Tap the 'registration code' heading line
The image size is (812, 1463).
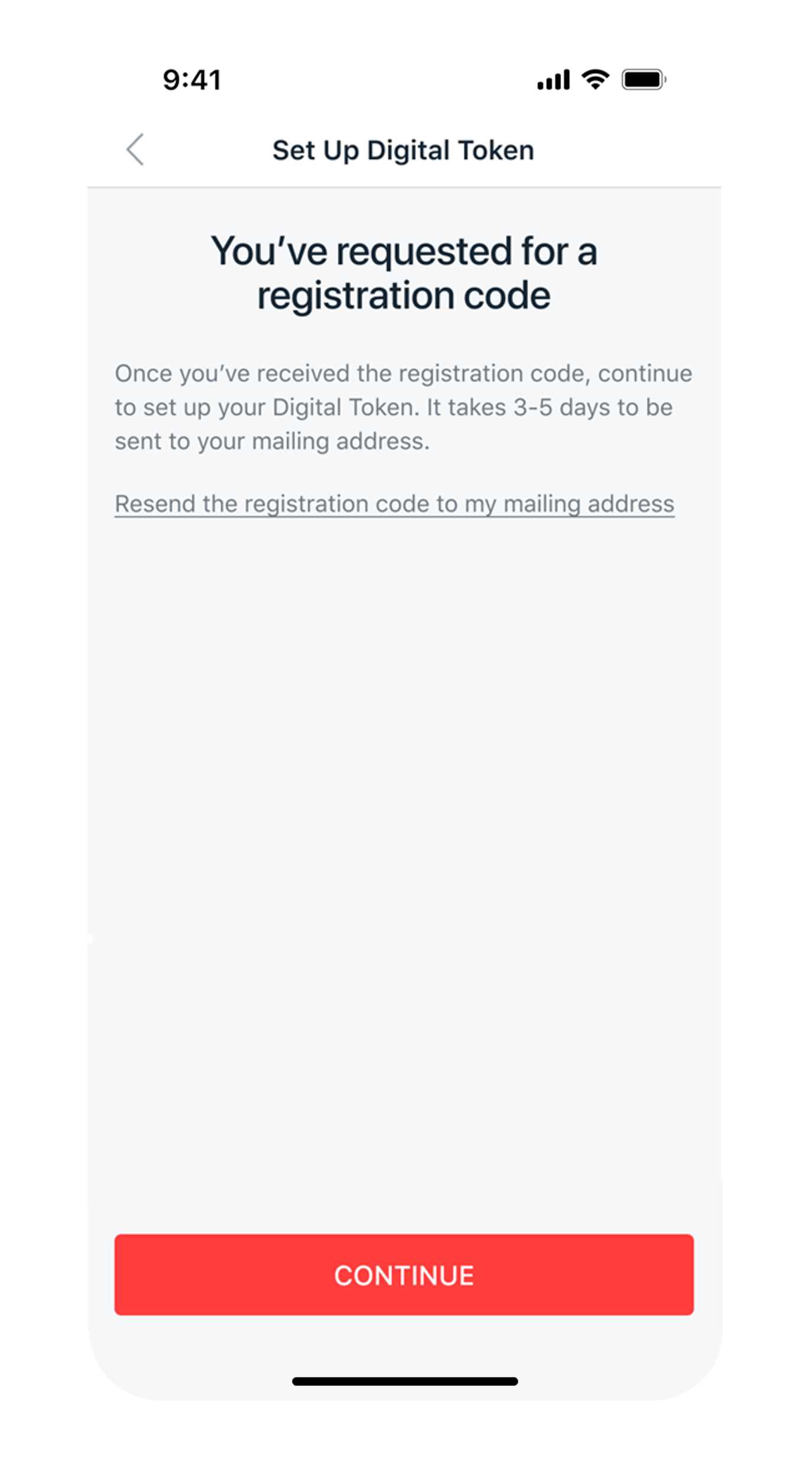click(x=404, y=295)
